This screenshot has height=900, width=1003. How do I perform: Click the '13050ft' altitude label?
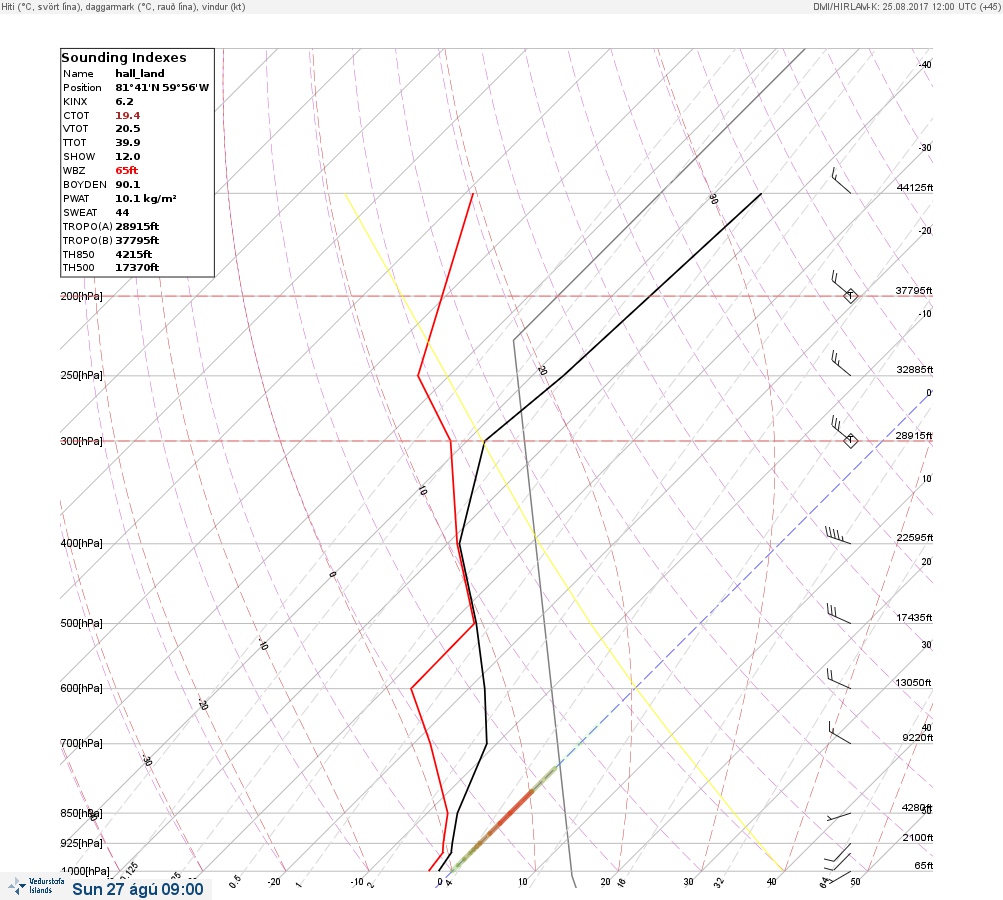coord(913,683)
